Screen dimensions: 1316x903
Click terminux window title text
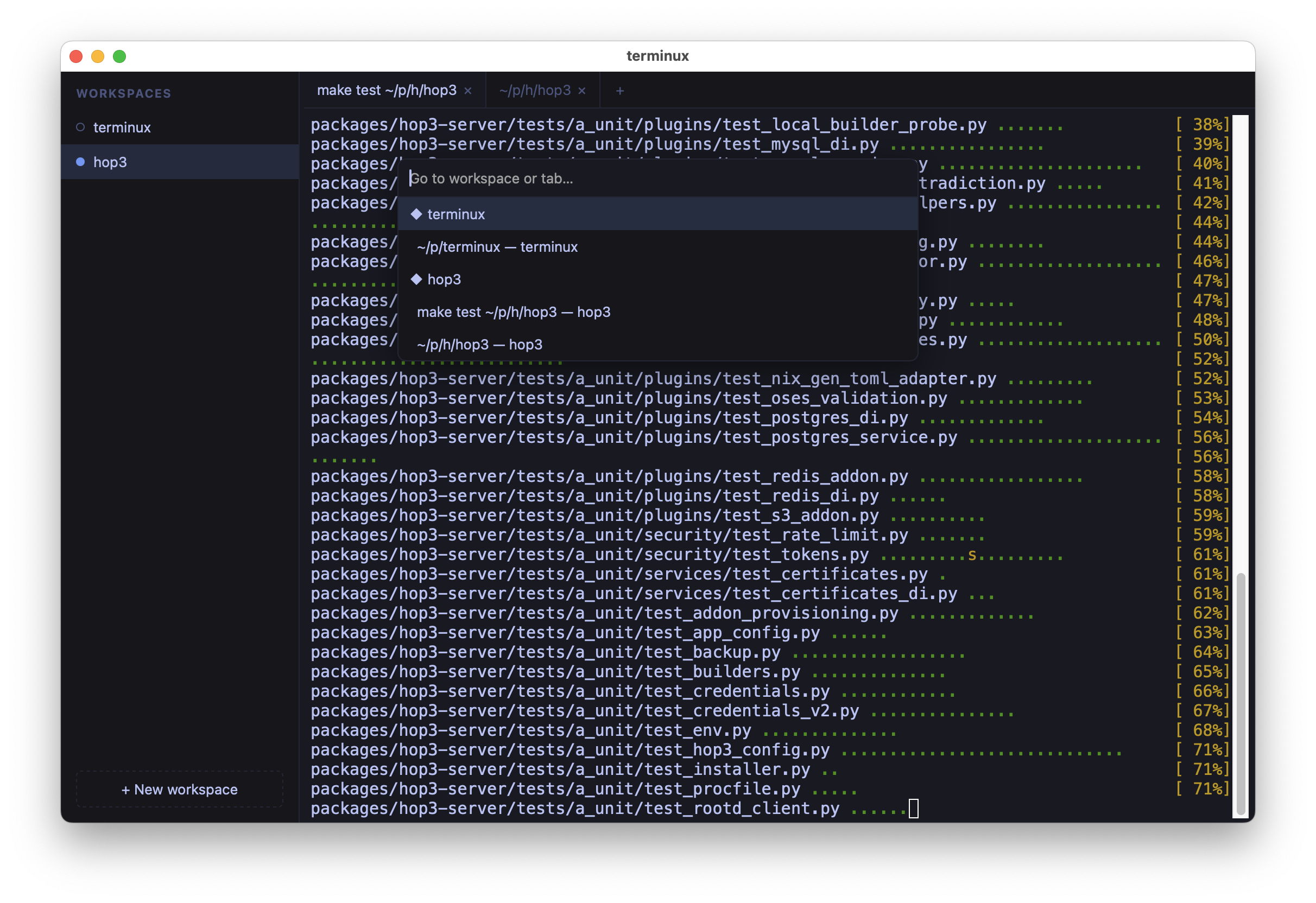click(x=657, y=56)
